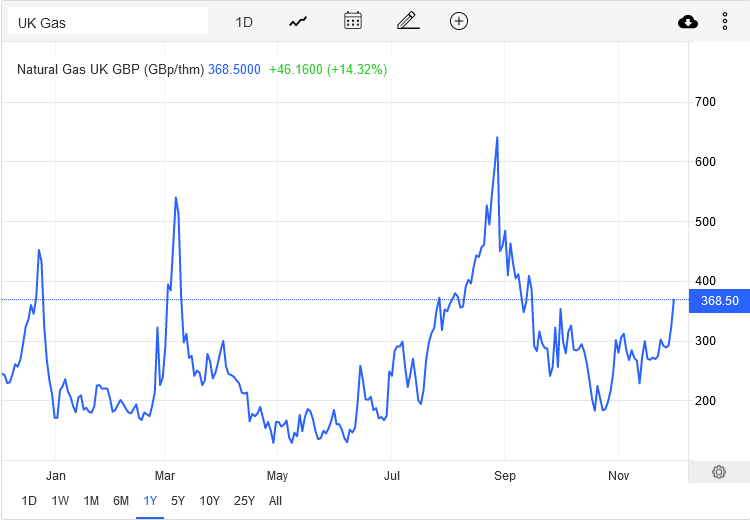Click the 500 label on price axis
This screenshot has height=520, width=750.
pyautogui.click(x=706, y=222)
